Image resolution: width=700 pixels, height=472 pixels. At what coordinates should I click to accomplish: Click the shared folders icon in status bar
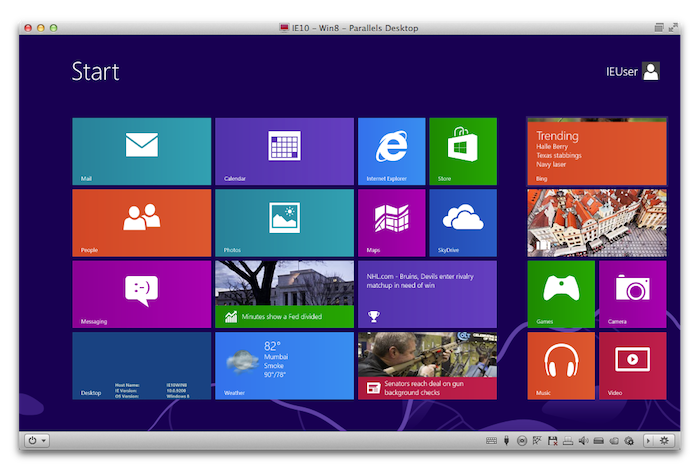click(x=614, y=441)
